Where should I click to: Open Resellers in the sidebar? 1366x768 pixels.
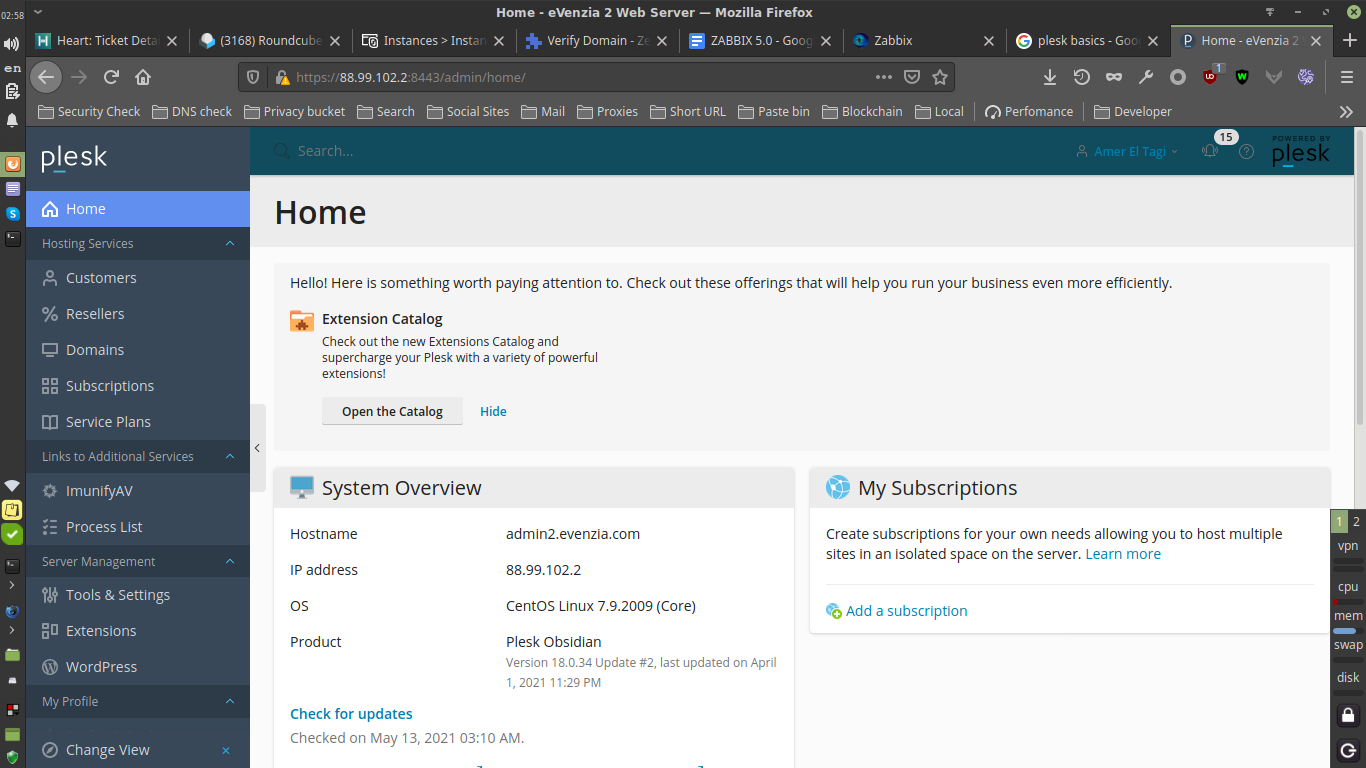(x=138, y=314)
